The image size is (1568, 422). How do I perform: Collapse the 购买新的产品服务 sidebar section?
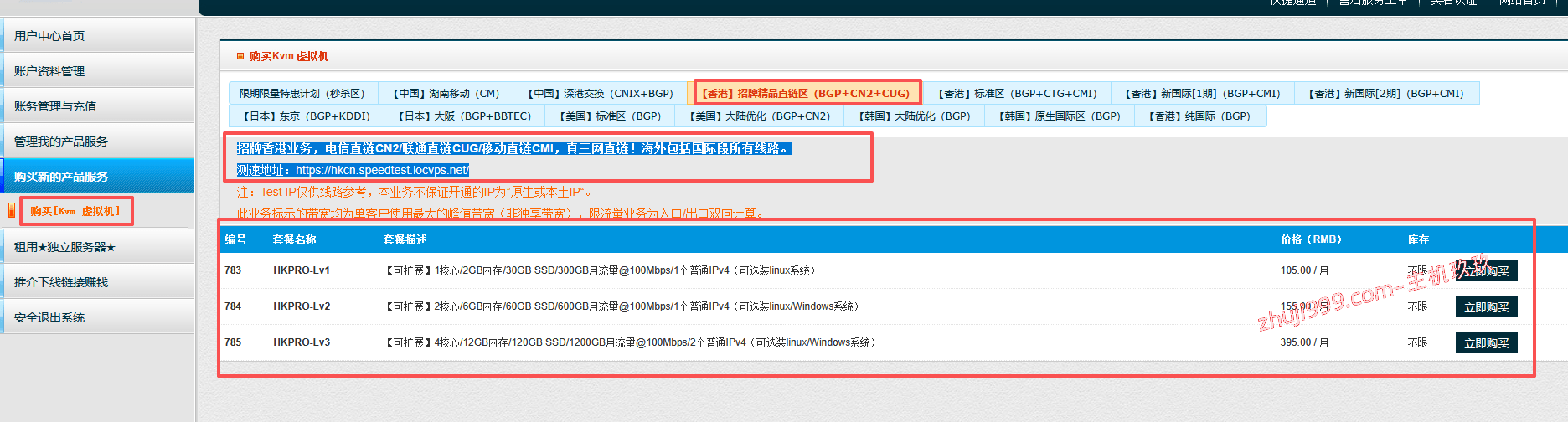click(x=61, y=177)
